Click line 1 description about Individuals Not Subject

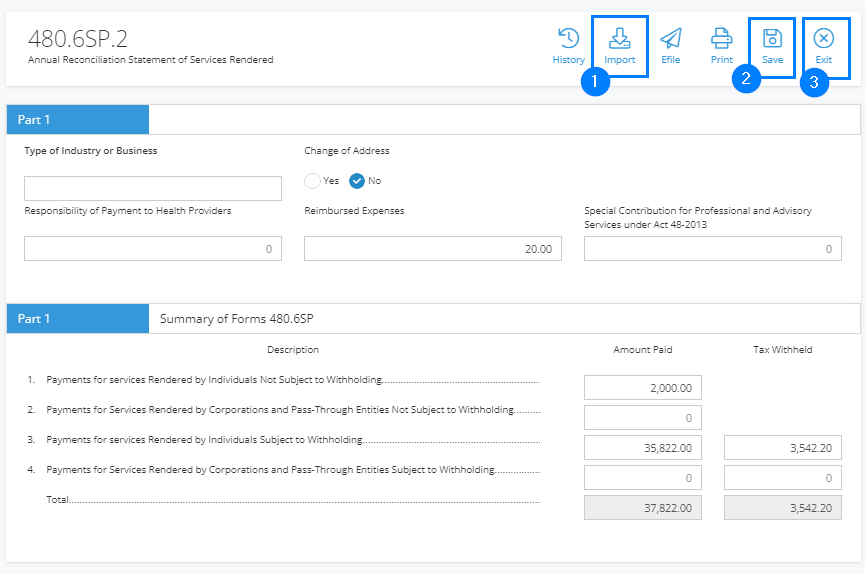214,380
